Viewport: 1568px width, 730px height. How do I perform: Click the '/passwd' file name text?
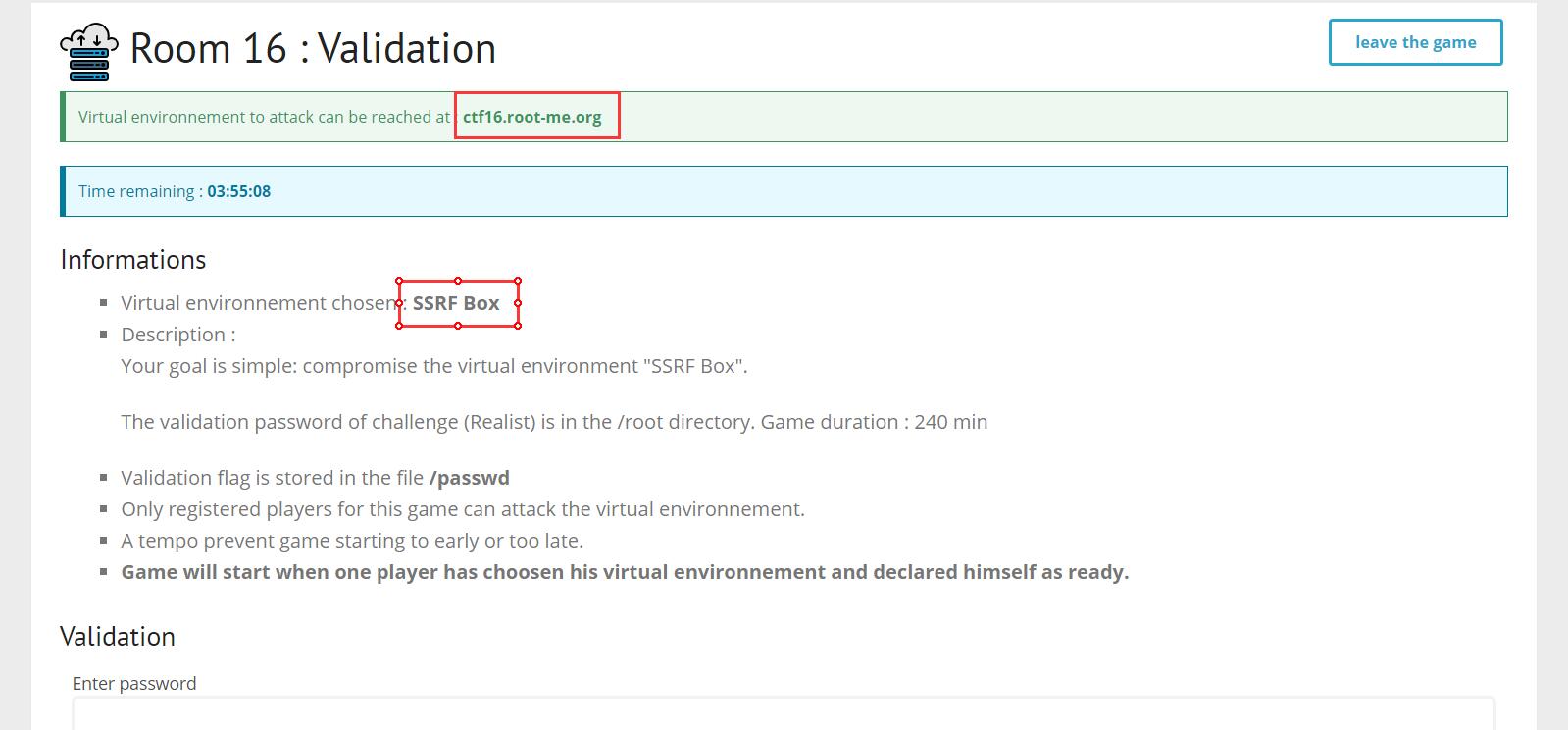[x=470, y=478]
